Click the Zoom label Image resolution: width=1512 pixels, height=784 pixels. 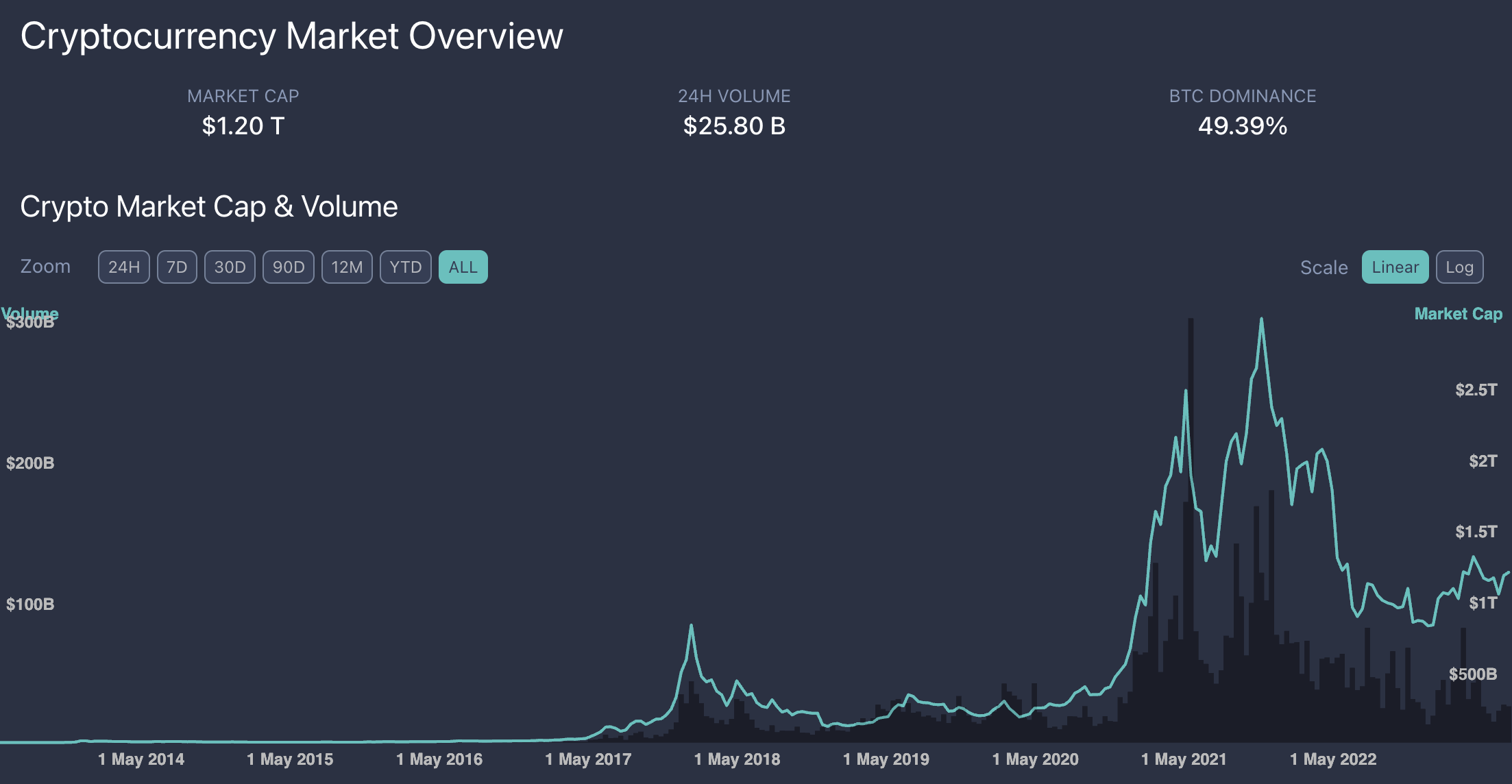45,267
